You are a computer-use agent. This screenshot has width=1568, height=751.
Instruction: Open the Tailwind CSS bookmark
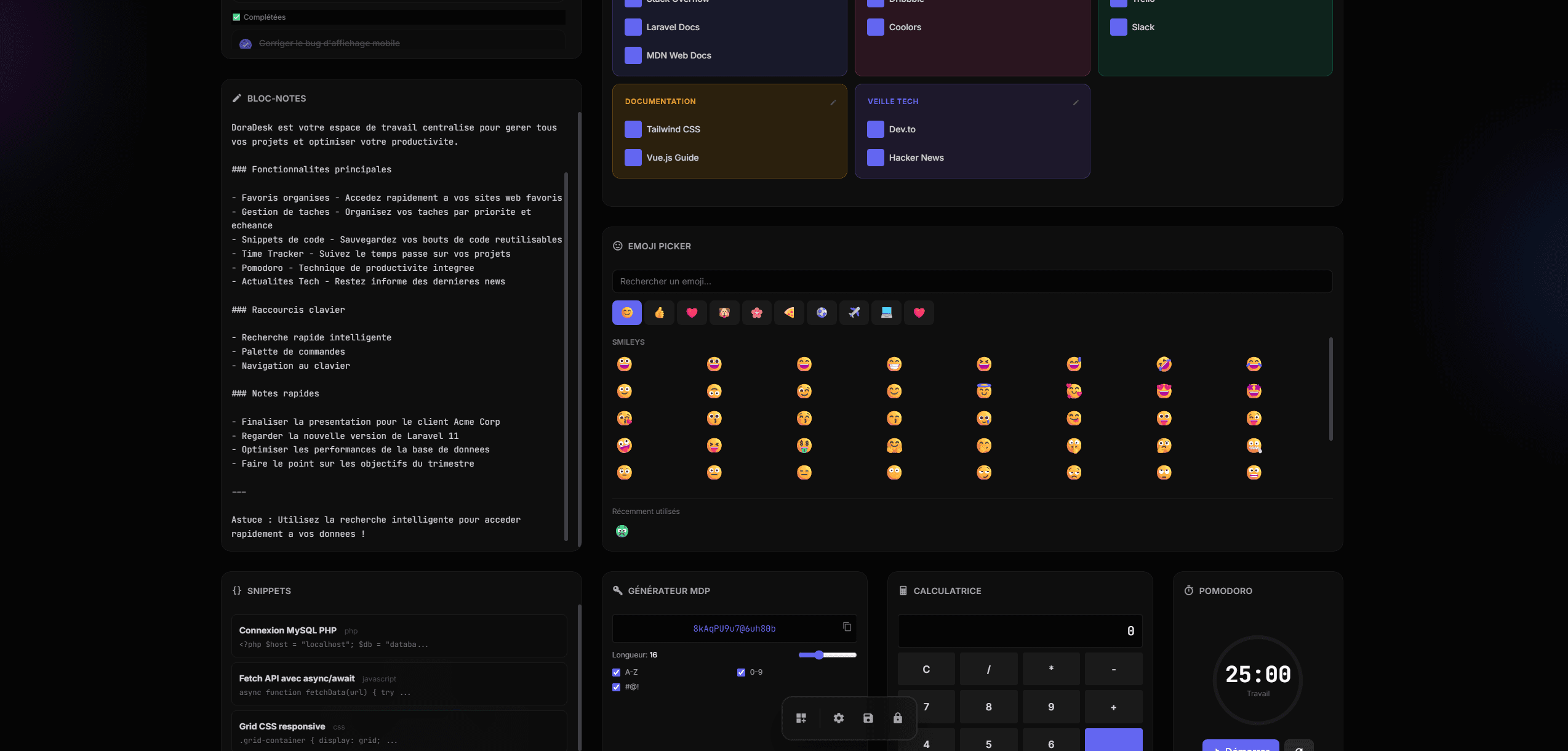coord(673,129)
